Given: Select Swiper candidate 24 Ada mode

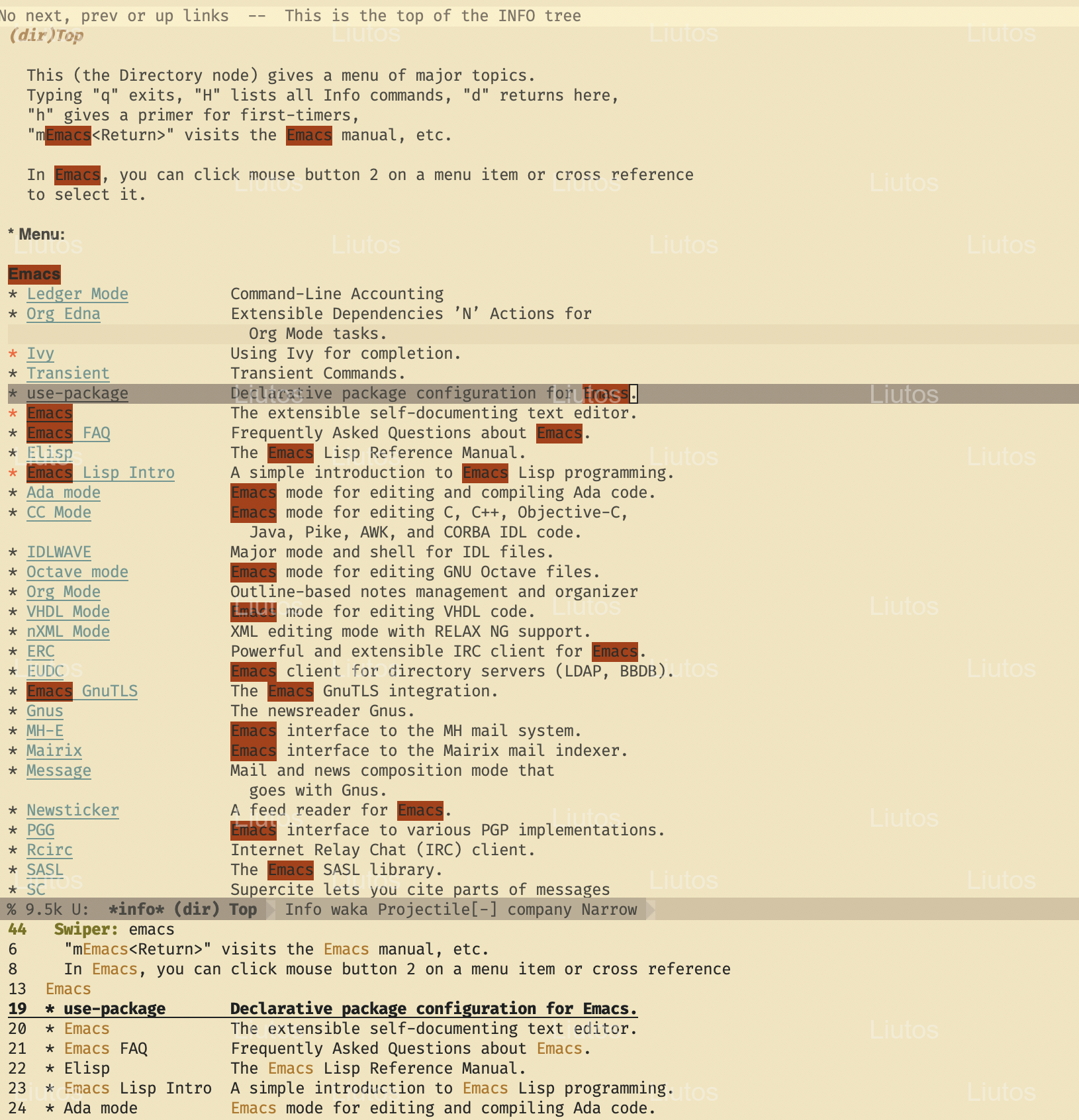Looking at the screenshot, I should point(539,1108).
